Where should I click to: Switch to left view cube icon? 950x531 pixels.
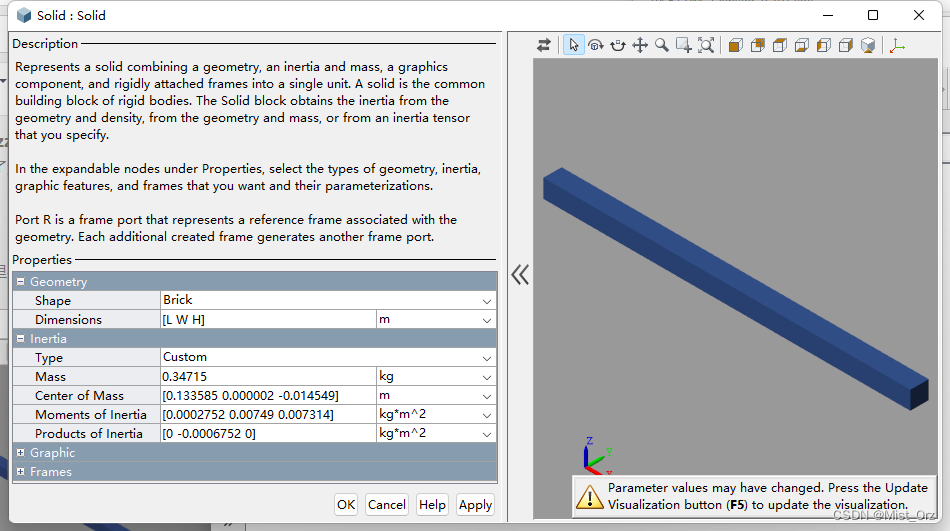click(823, 45)
